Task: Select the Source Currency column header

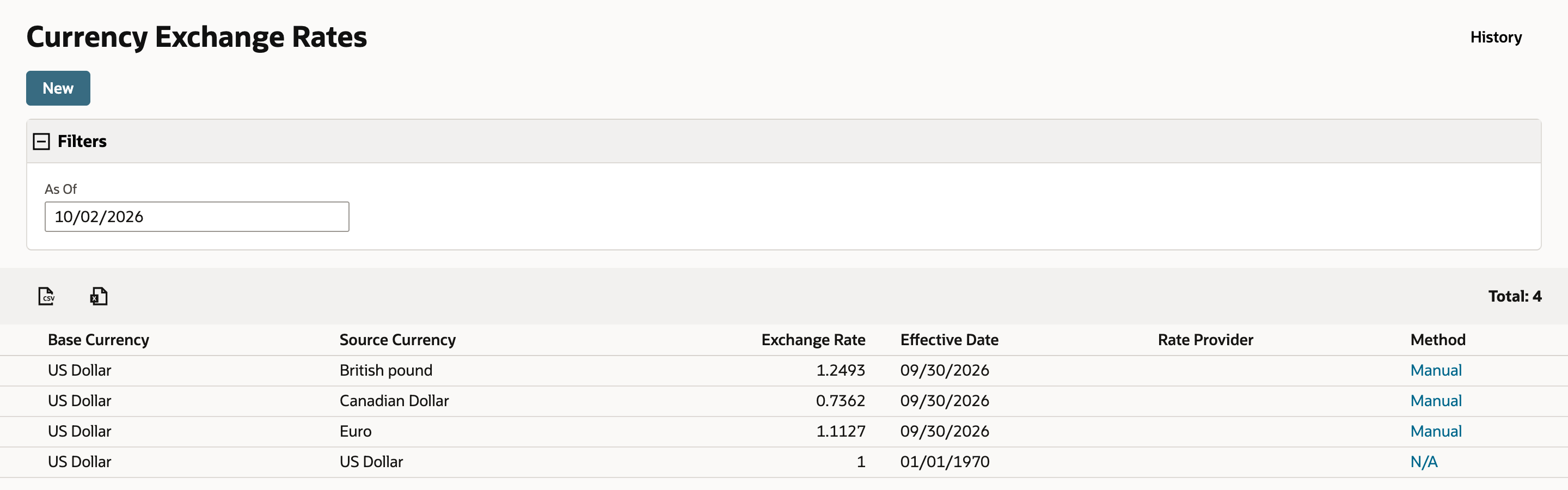Action: 397,340
